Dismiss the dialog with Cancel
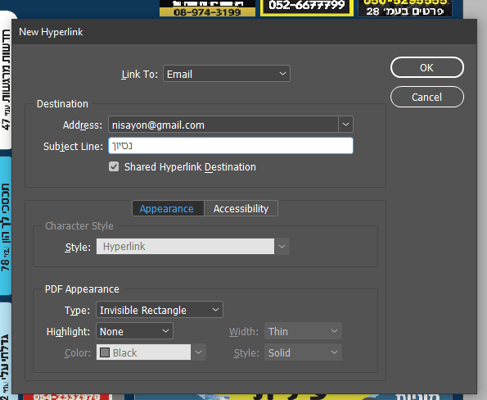This screenshot has height=400, width=487. [427, 97]
